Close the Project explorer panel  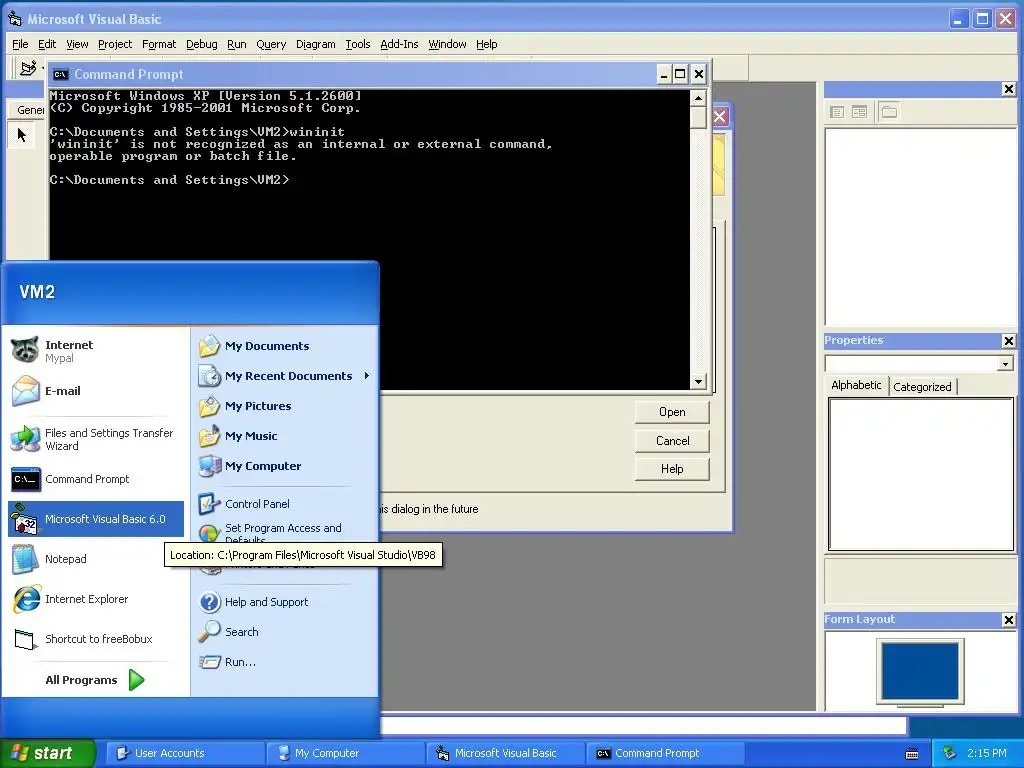point(1008,89)
